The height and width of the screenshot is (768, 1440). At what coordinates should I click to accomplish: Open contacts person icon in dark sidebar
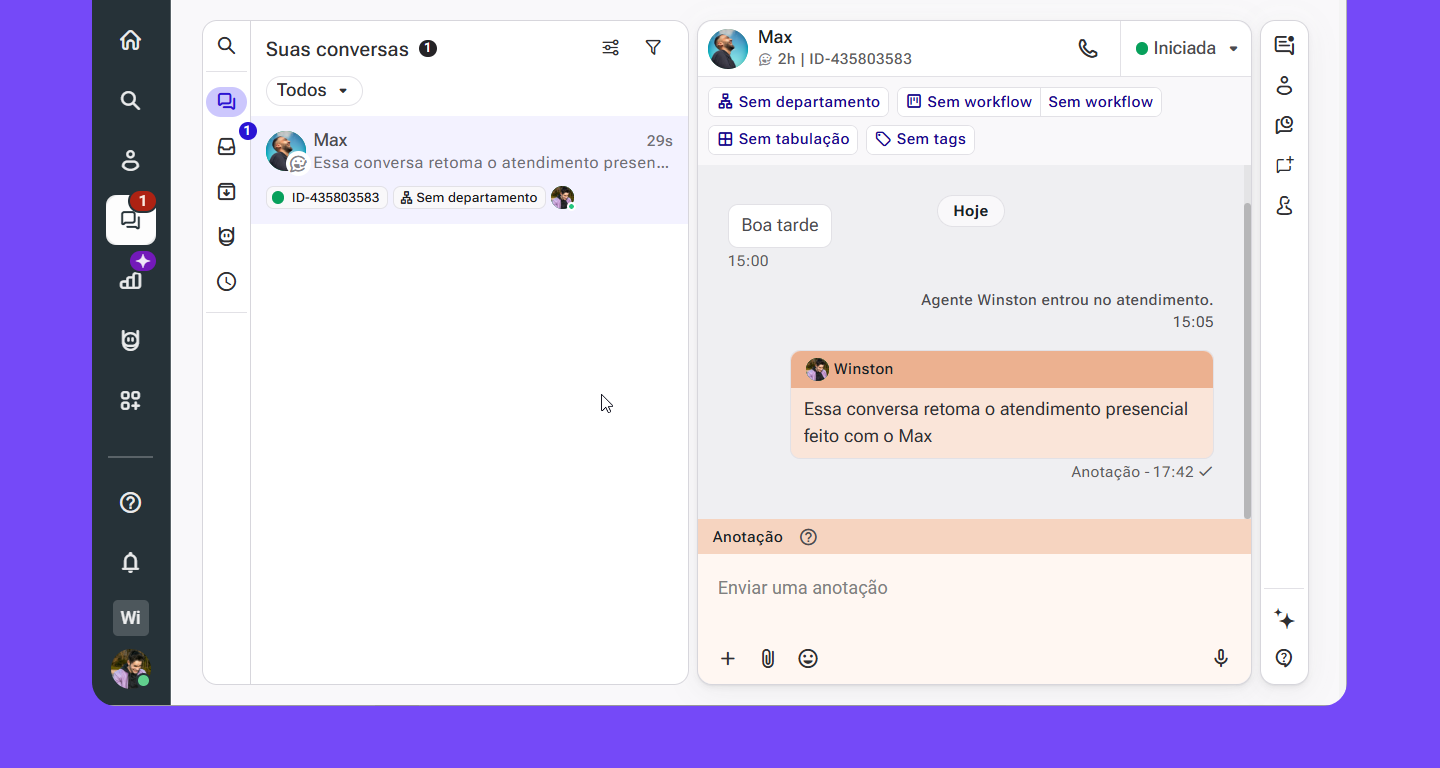click(130, 160)
